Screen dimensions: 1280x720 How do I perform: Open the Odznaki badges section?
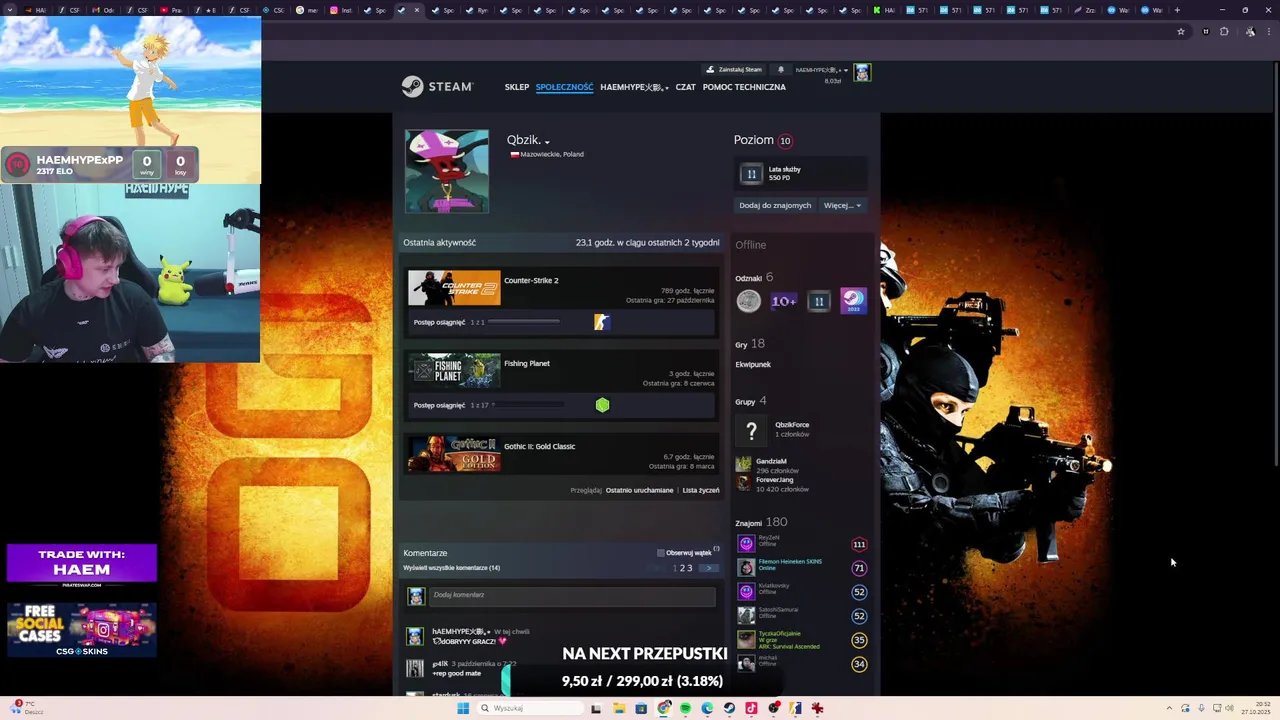pyautogui.click(x=754, y=278)
